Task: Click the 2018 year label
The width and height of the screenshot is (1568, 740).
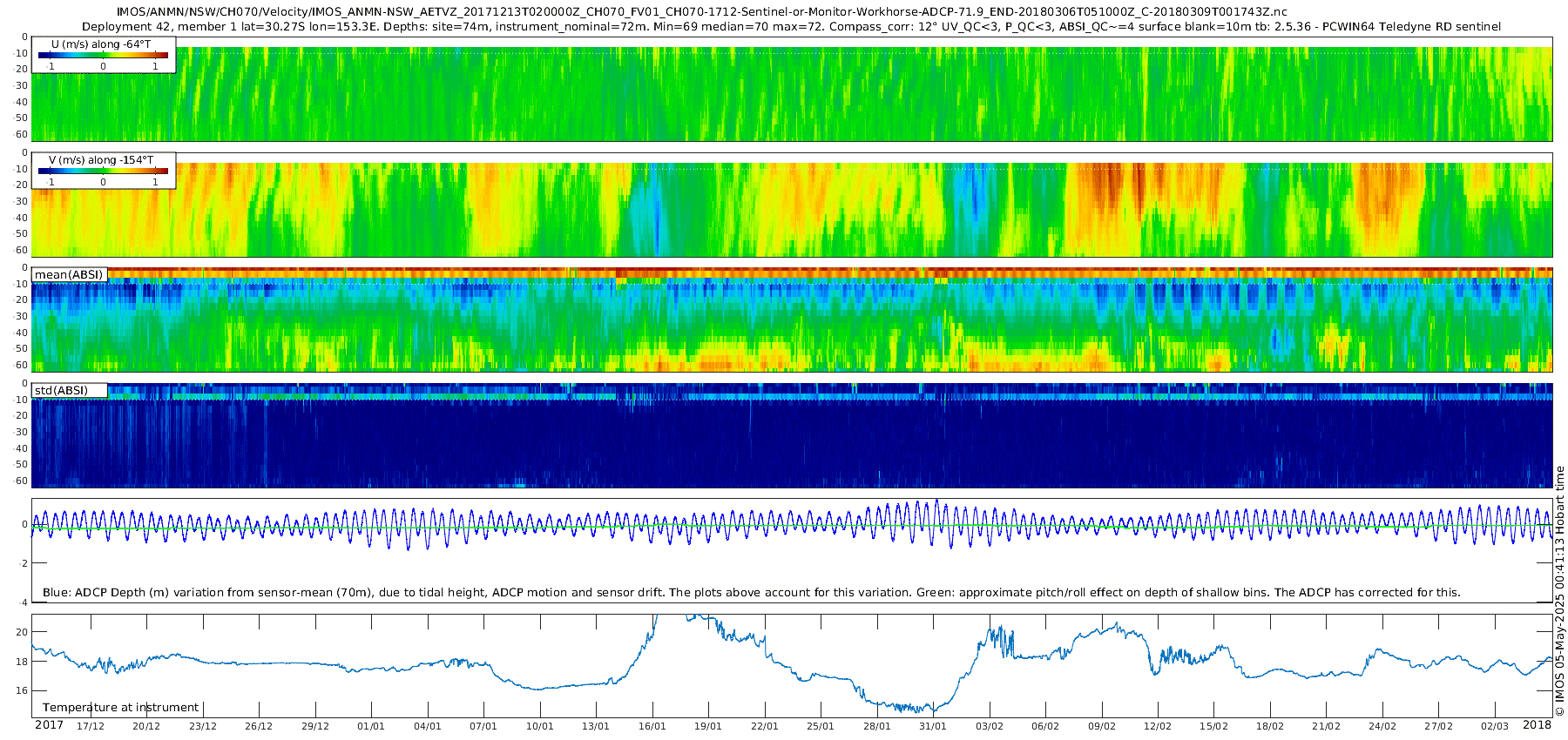Action: [x=1537, y=725]
